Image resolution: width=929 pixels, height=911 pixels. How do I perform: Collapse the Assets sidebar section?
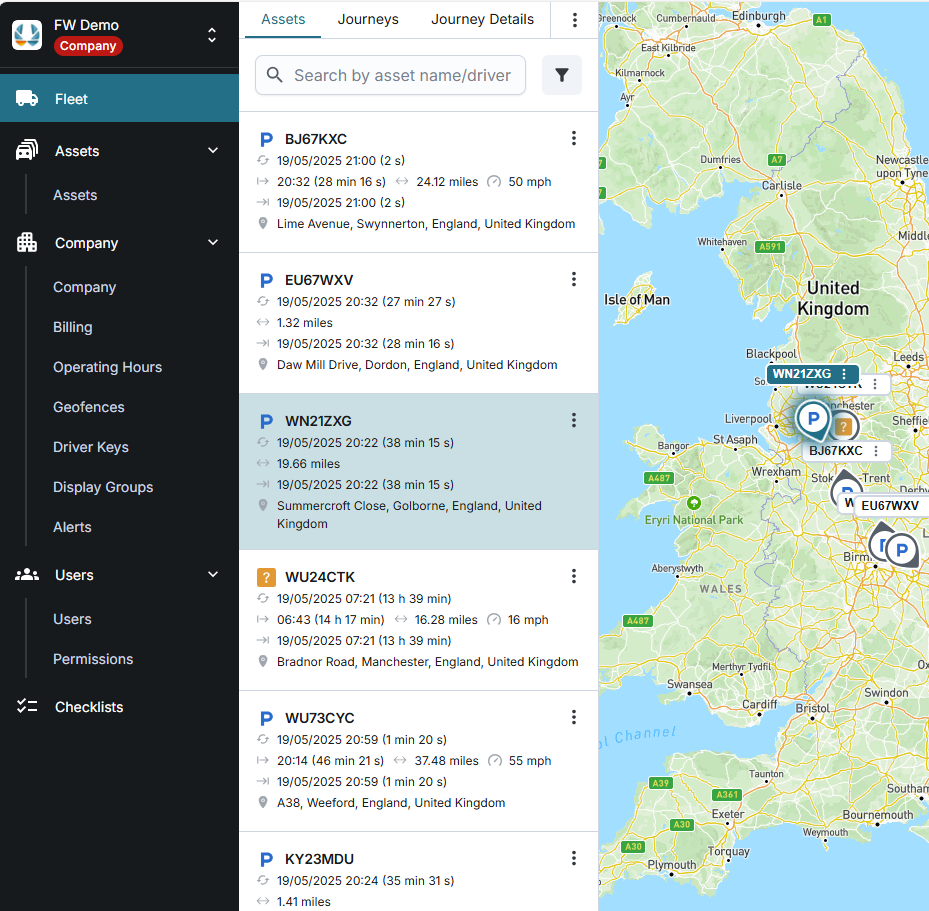(x=212, y=151)
